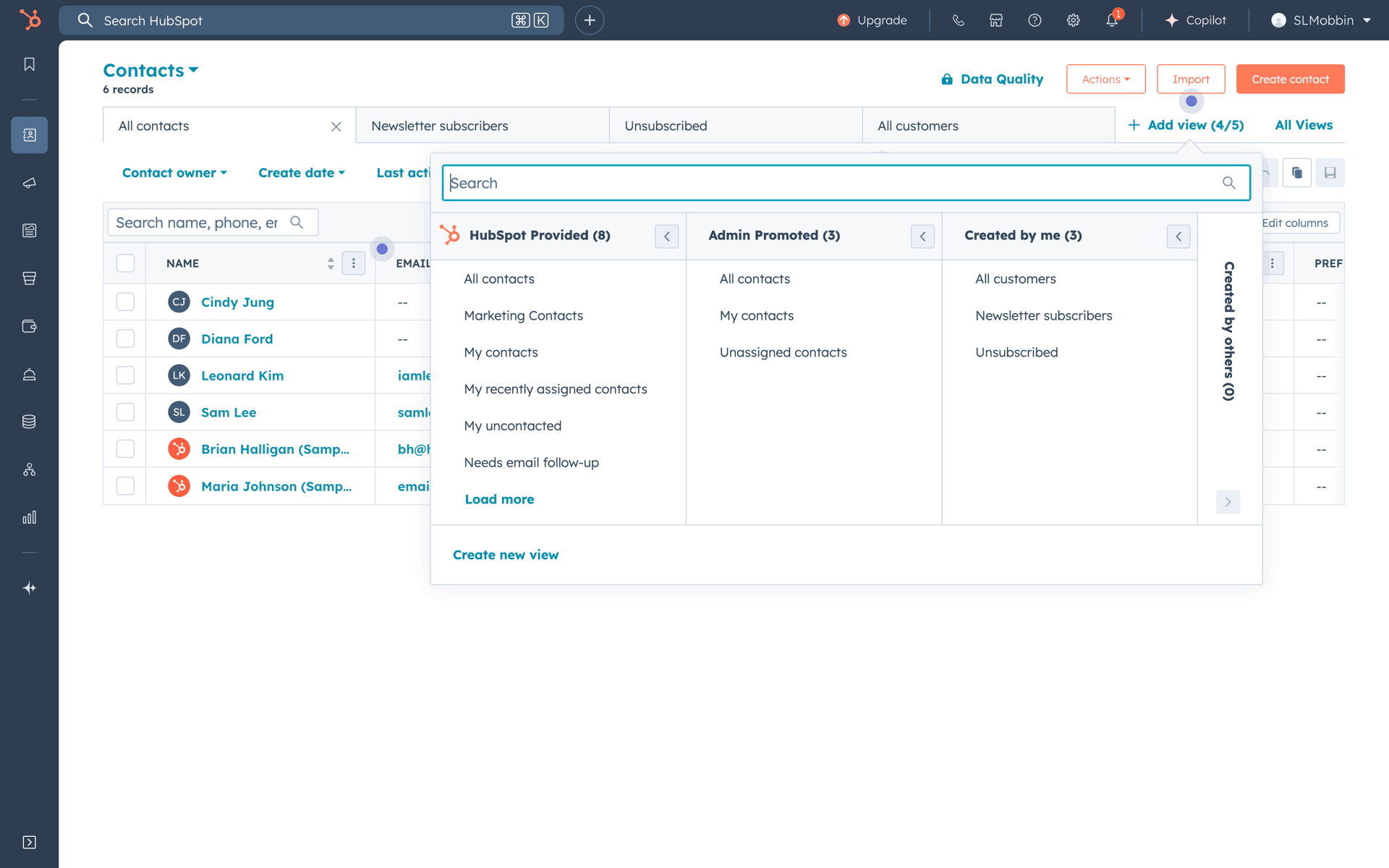Image resolution: width=1389 pixels, height=868 pixels.
Task: Switch to the Newsletter subscribers tab
Action: pos(483,126)
